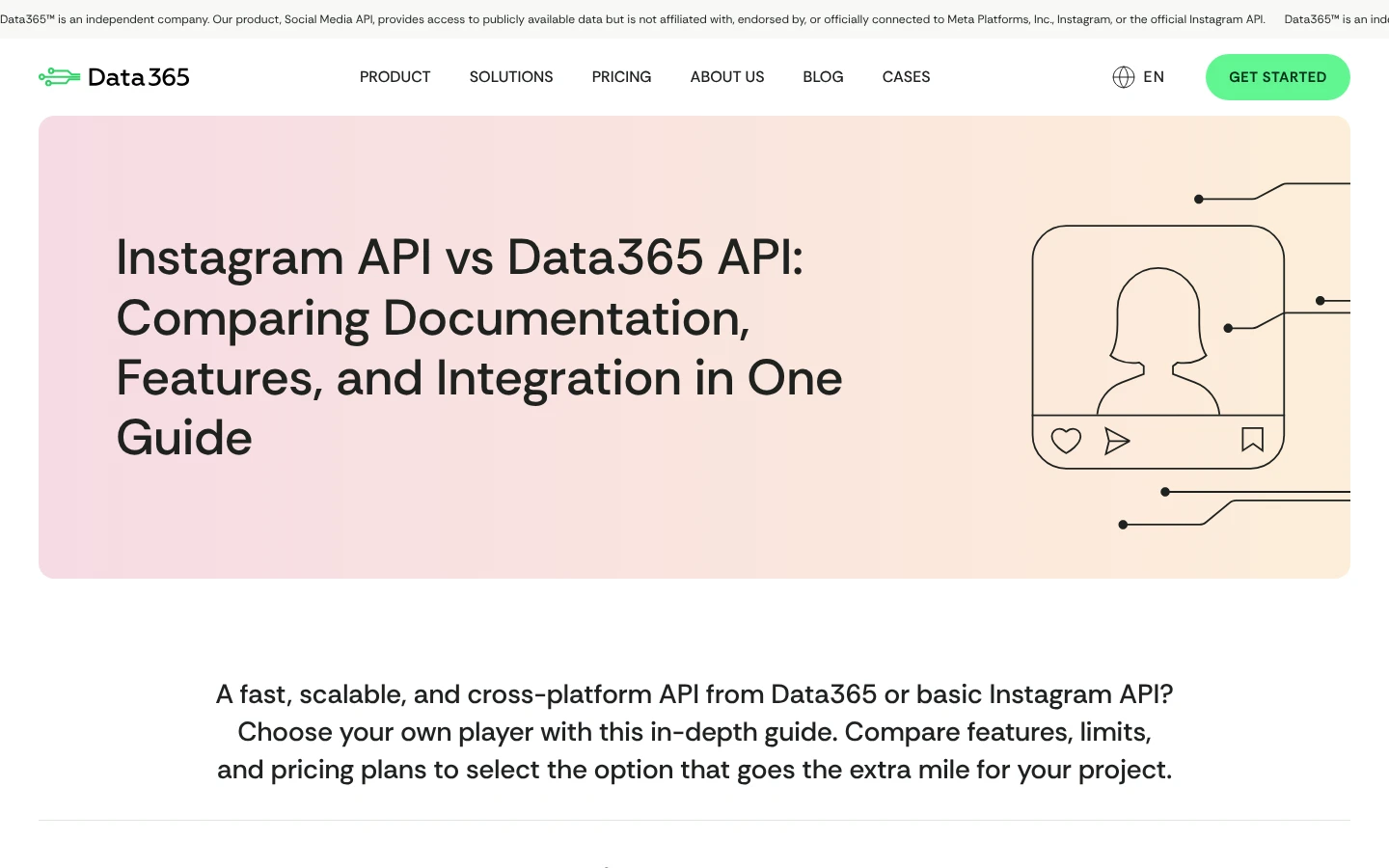Click the profile silhouette illustration
1389x868 pixels.
pos(1158,341)
